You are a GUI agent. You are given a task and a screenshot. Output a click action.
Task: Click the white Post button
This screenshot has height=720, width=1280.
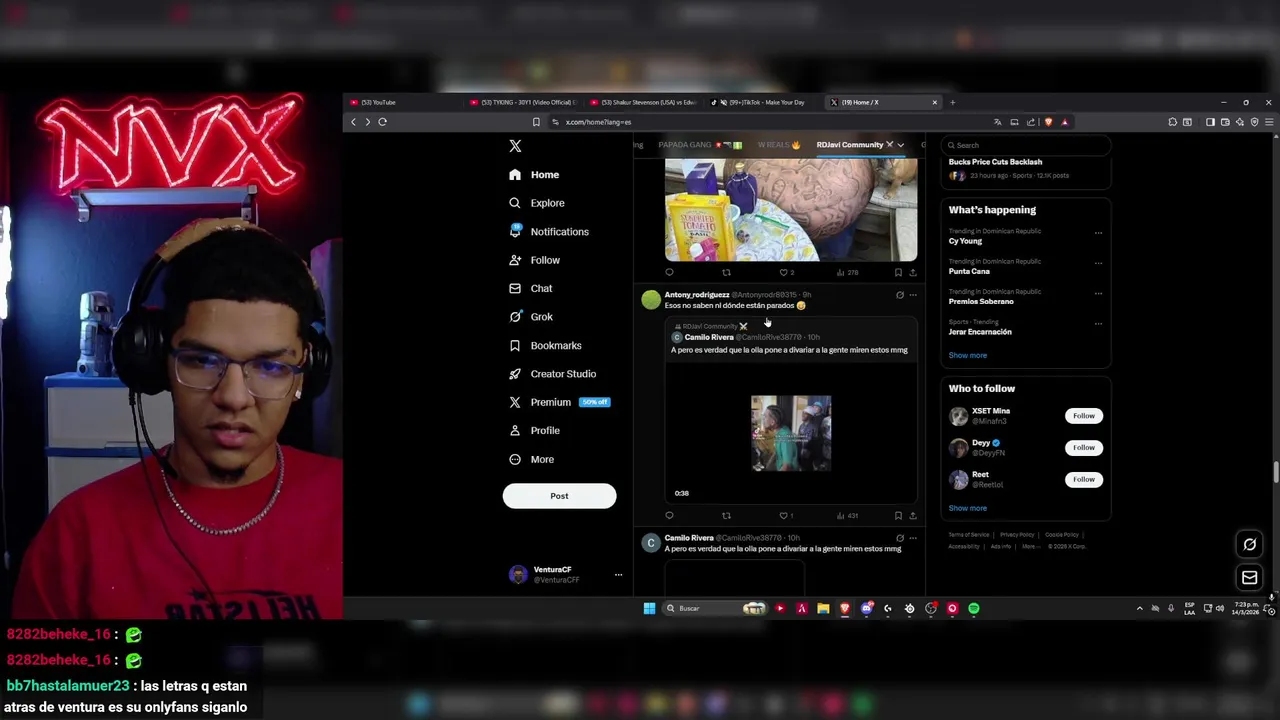[559, 496]
